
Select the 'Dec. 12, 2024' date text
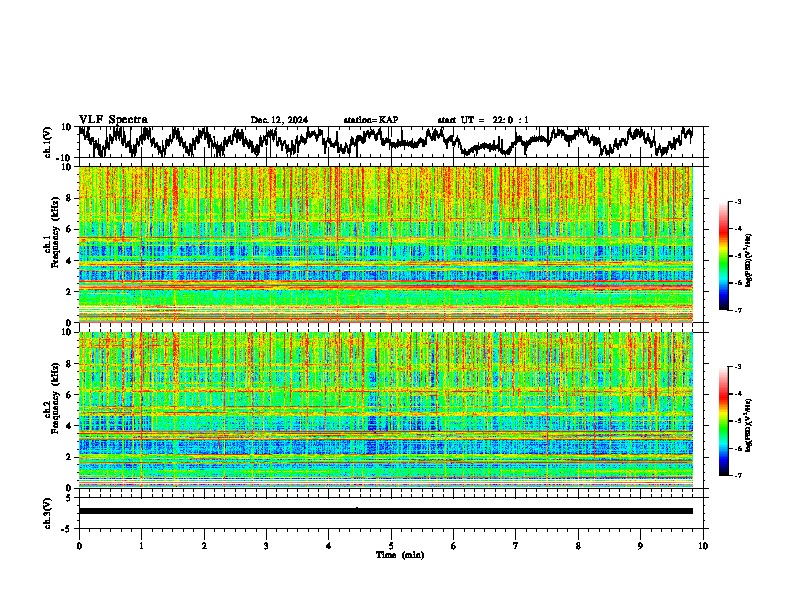click(x=279, y=120)
